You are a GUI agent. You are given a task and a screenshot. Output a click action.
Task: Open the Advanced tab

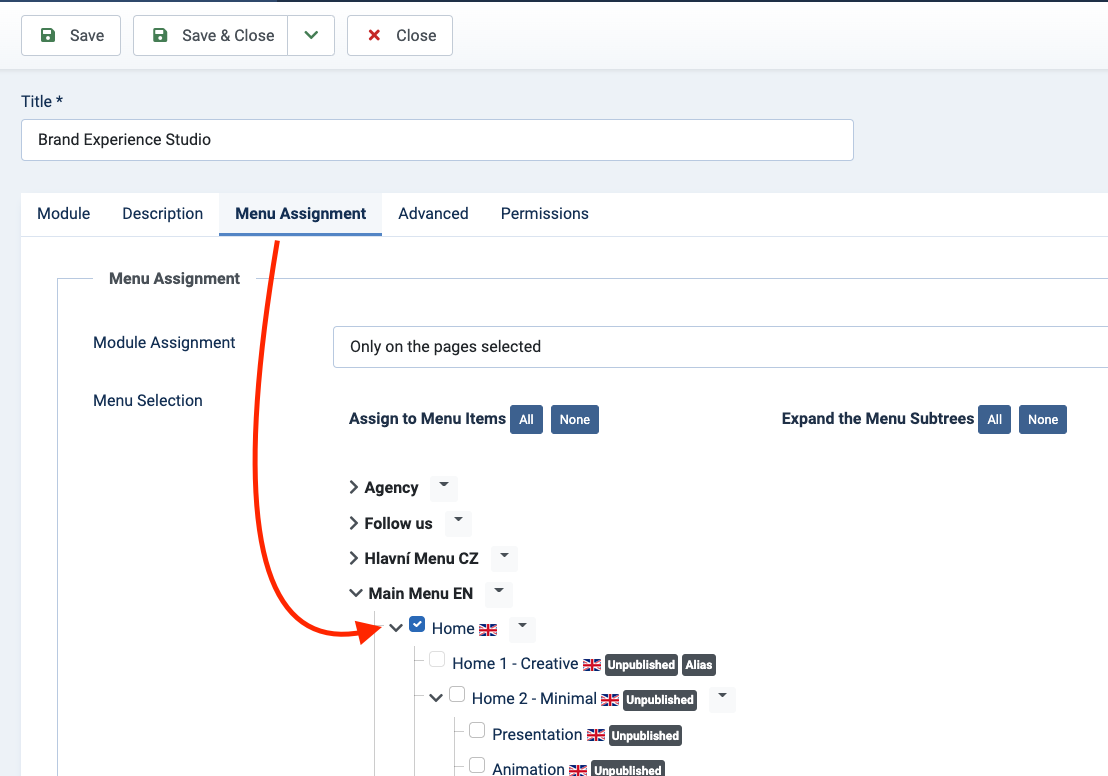[x=433, y=213]
